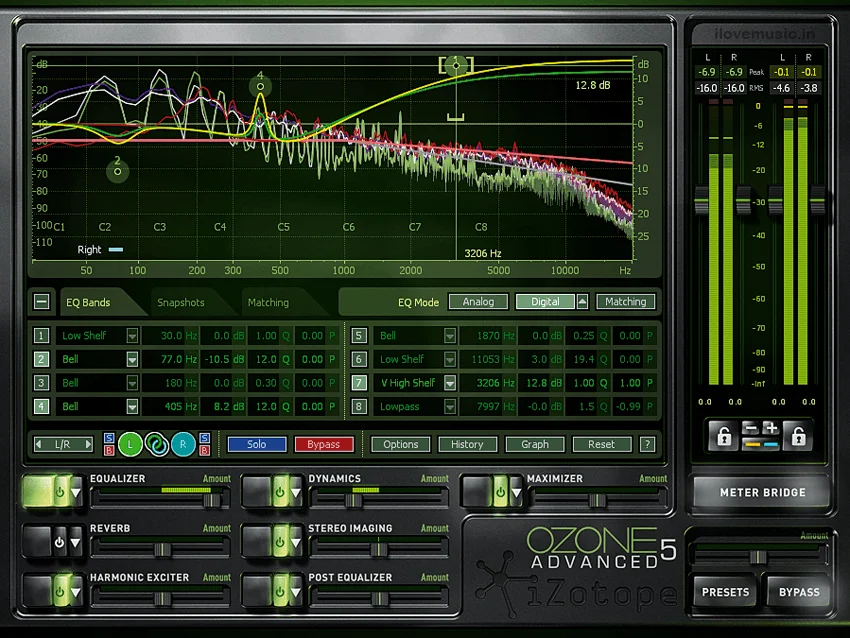This screenshot has height=638, width=850.
Task: Open band 8 Lowpass type dropdown
Action: click(x=450, y=407)
